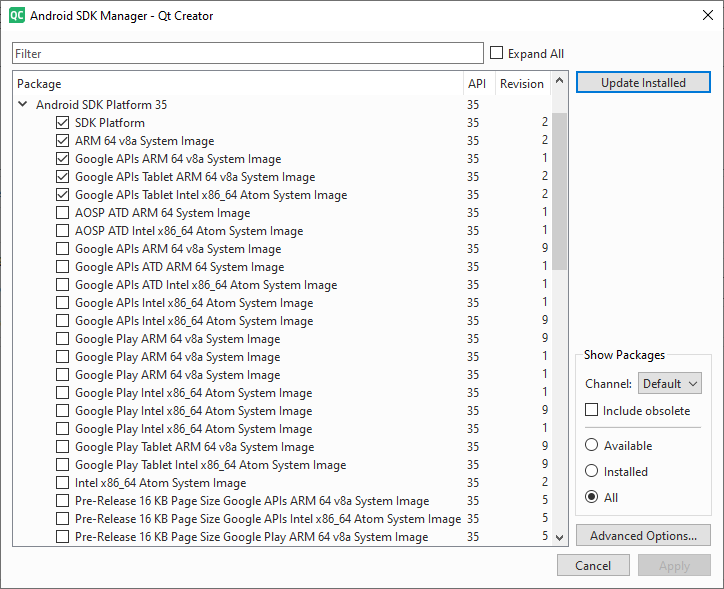Click the Update Installed button
Viewport: 724px width, 589px height.
[643, 83]
